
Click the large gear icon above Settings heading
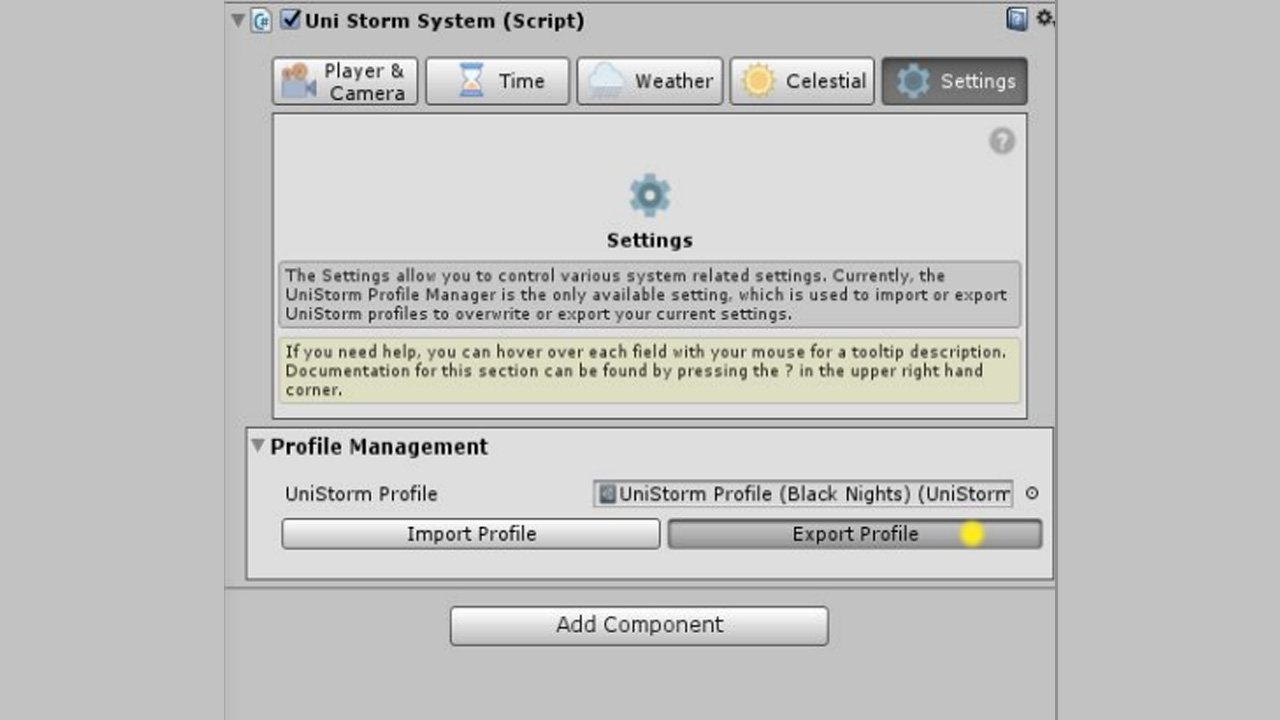click(649, 195)
